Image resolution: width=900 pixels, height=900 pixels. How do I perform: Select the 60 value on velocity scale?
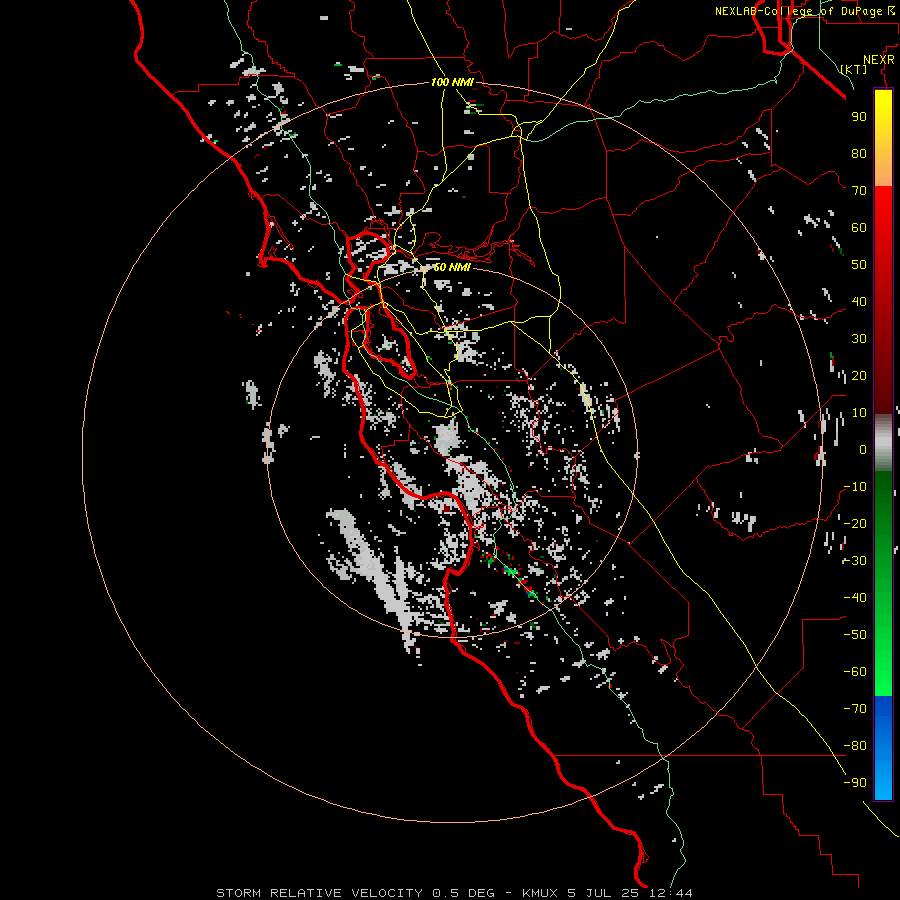coord(859,228)
